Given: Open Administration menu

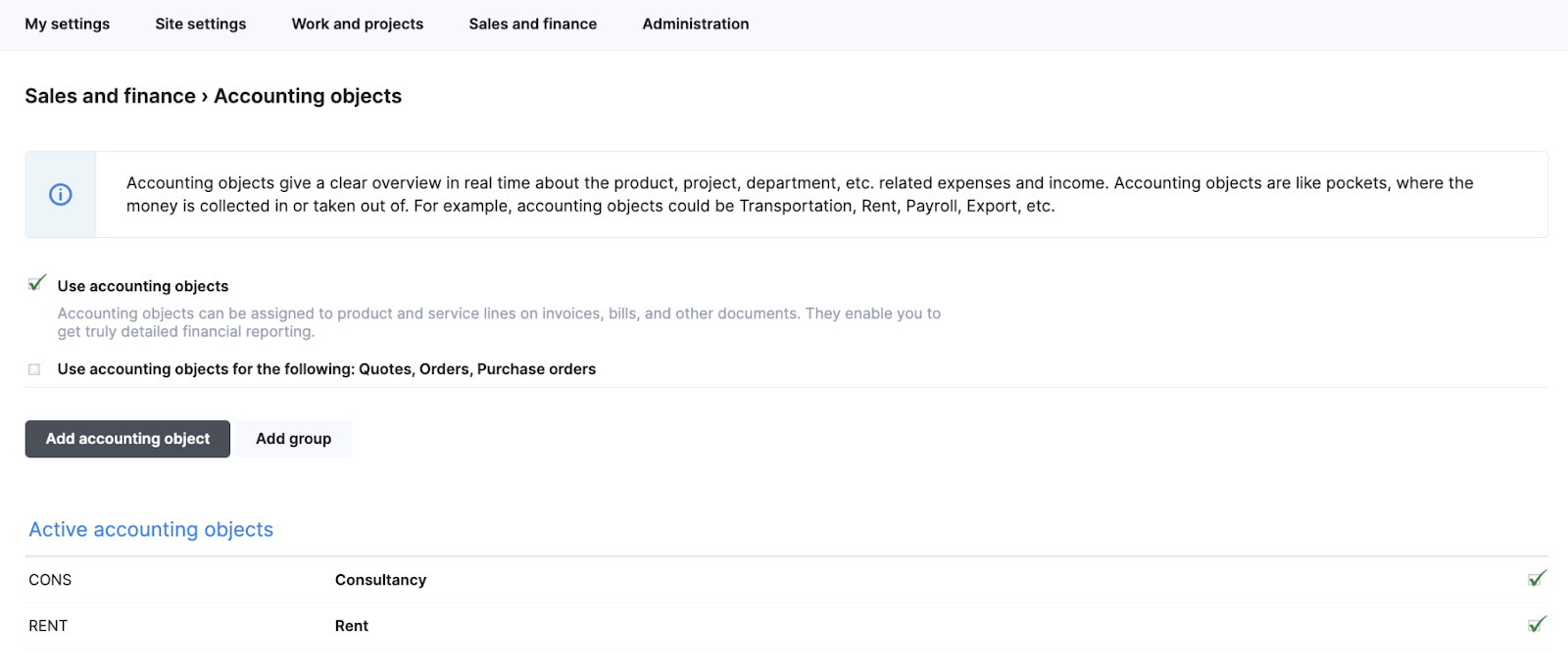Looking at the screenshot, I should [696, 24].
